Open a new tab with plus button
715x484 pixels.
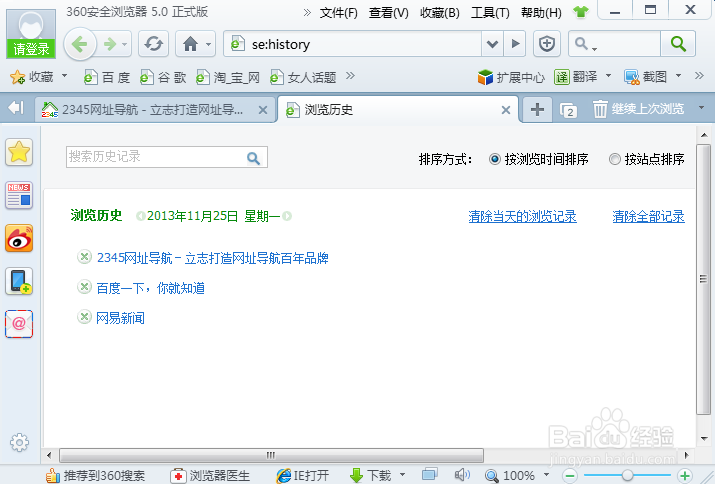point(537,109)
